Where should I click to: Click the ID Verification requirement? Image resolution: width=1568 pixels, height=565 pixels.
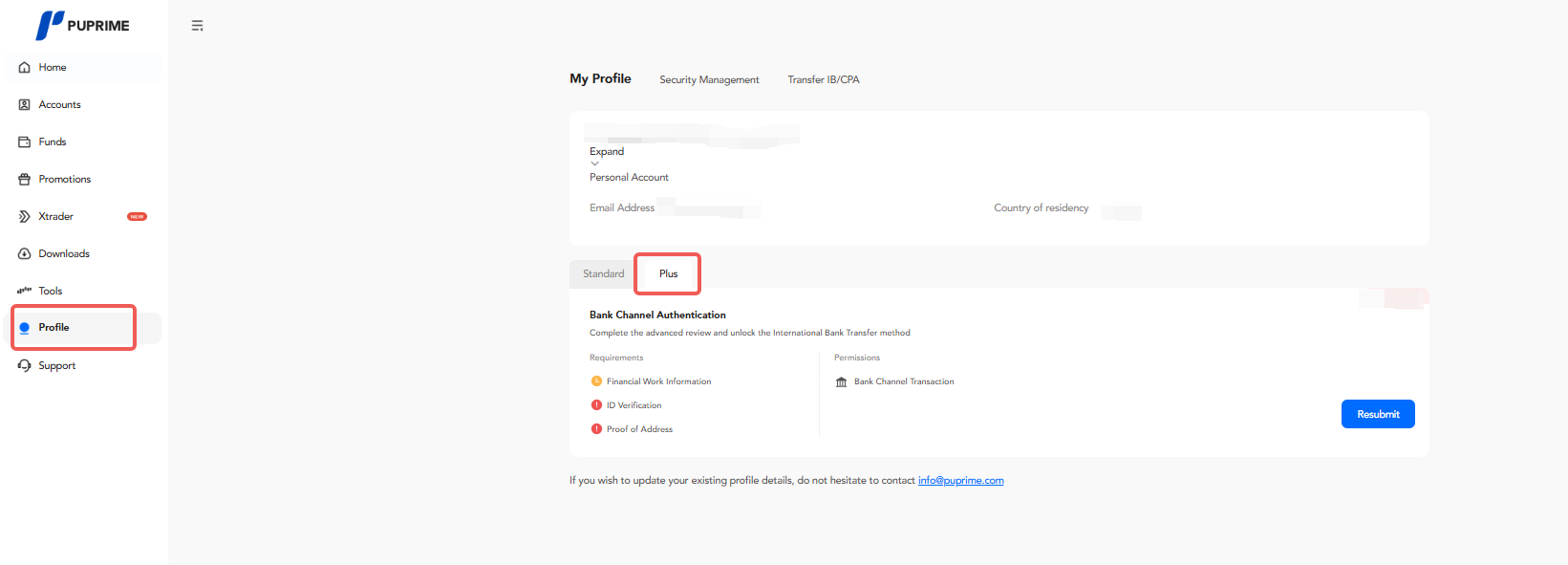pos(634,405)
